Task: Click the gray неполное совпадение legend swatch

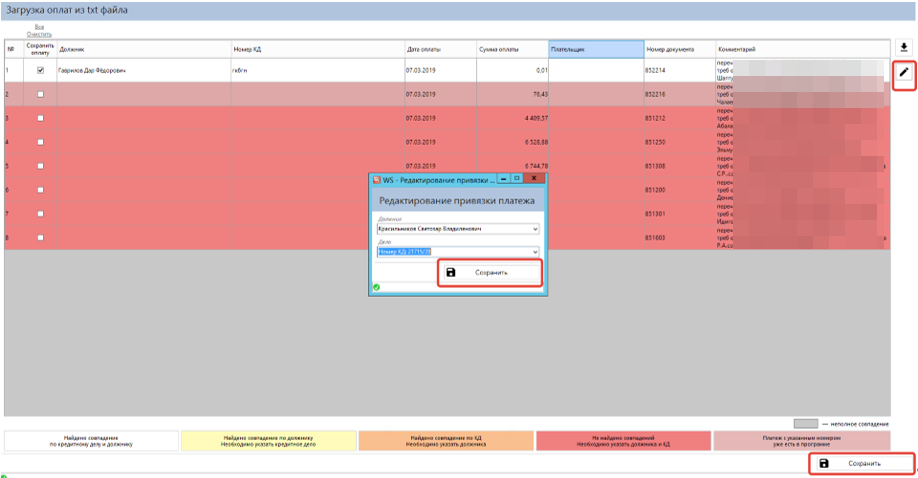Action: click(x=806, y=424)
